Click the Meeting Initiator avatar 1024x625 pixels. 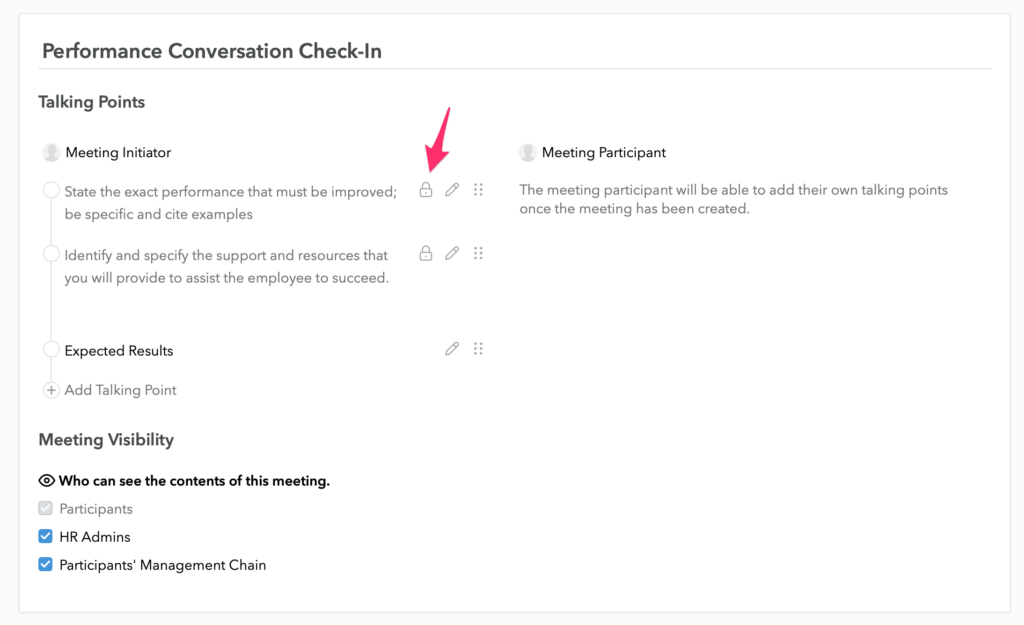(x=51, y=152)
